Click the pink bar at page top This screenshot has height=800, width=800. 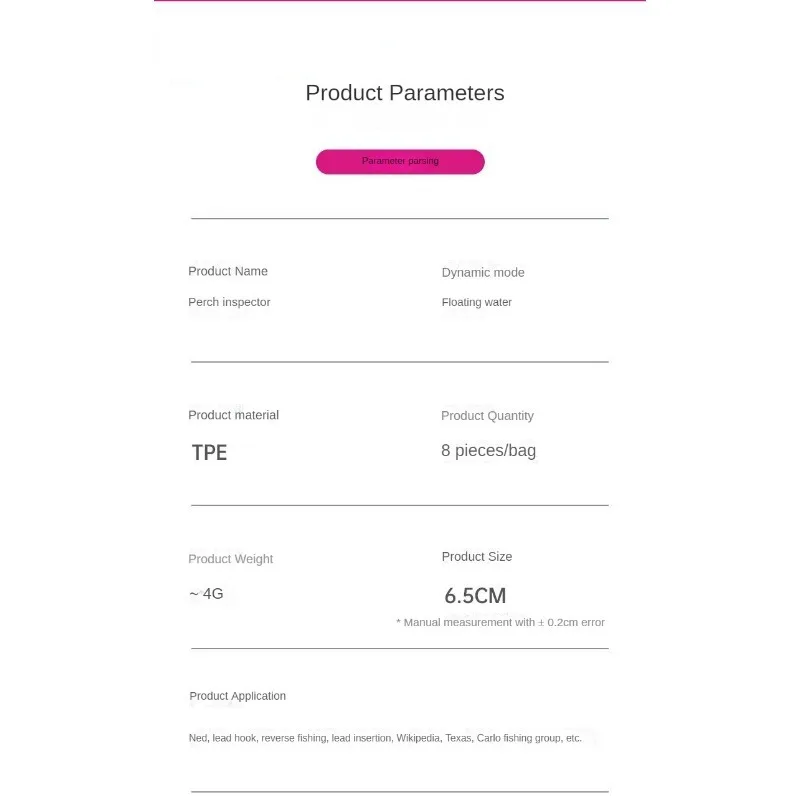pos(400,1)
